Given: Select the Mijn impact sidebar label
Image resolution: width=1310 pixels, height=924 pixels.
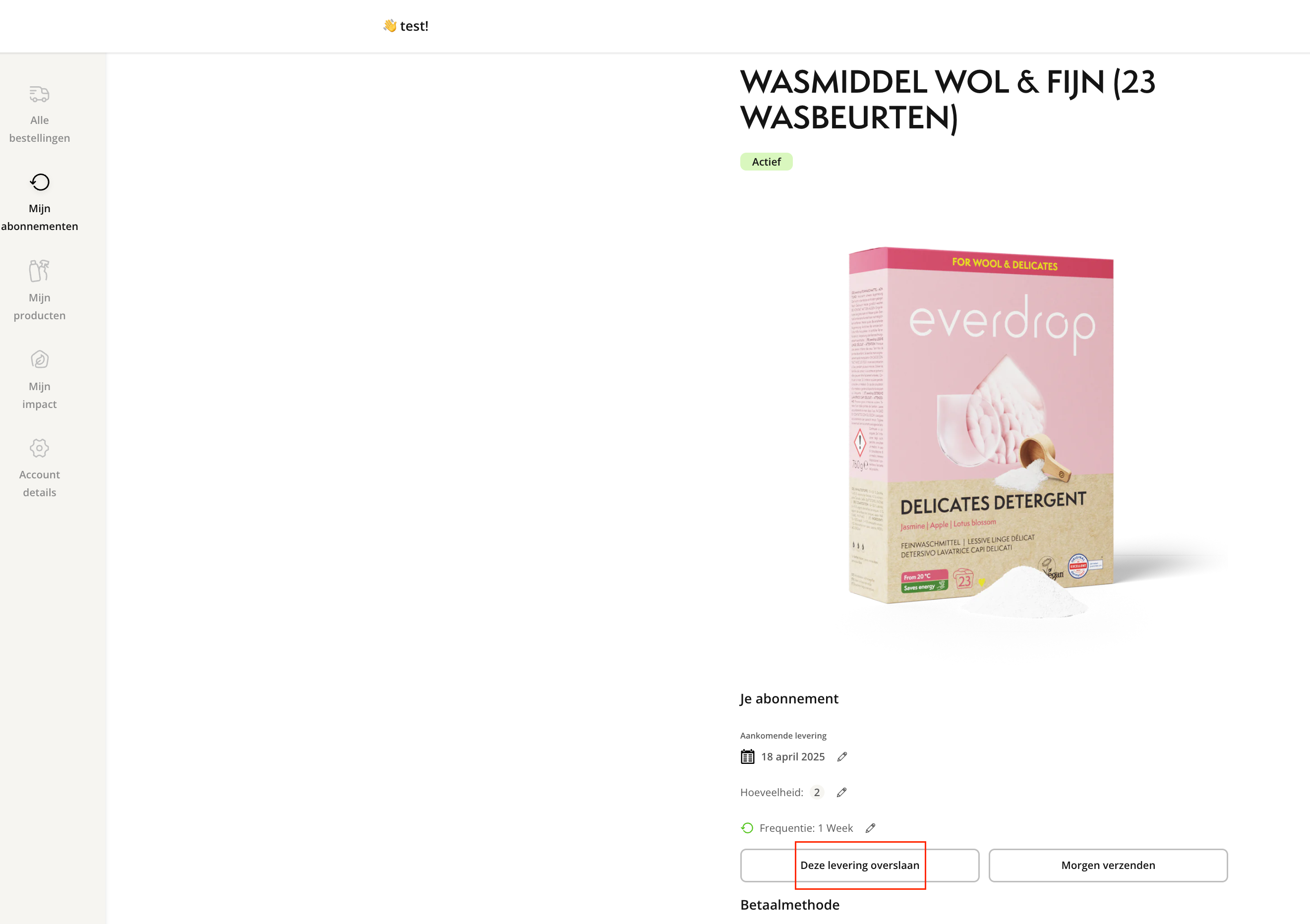Looking at the screenshot, I should click(39, 395).
